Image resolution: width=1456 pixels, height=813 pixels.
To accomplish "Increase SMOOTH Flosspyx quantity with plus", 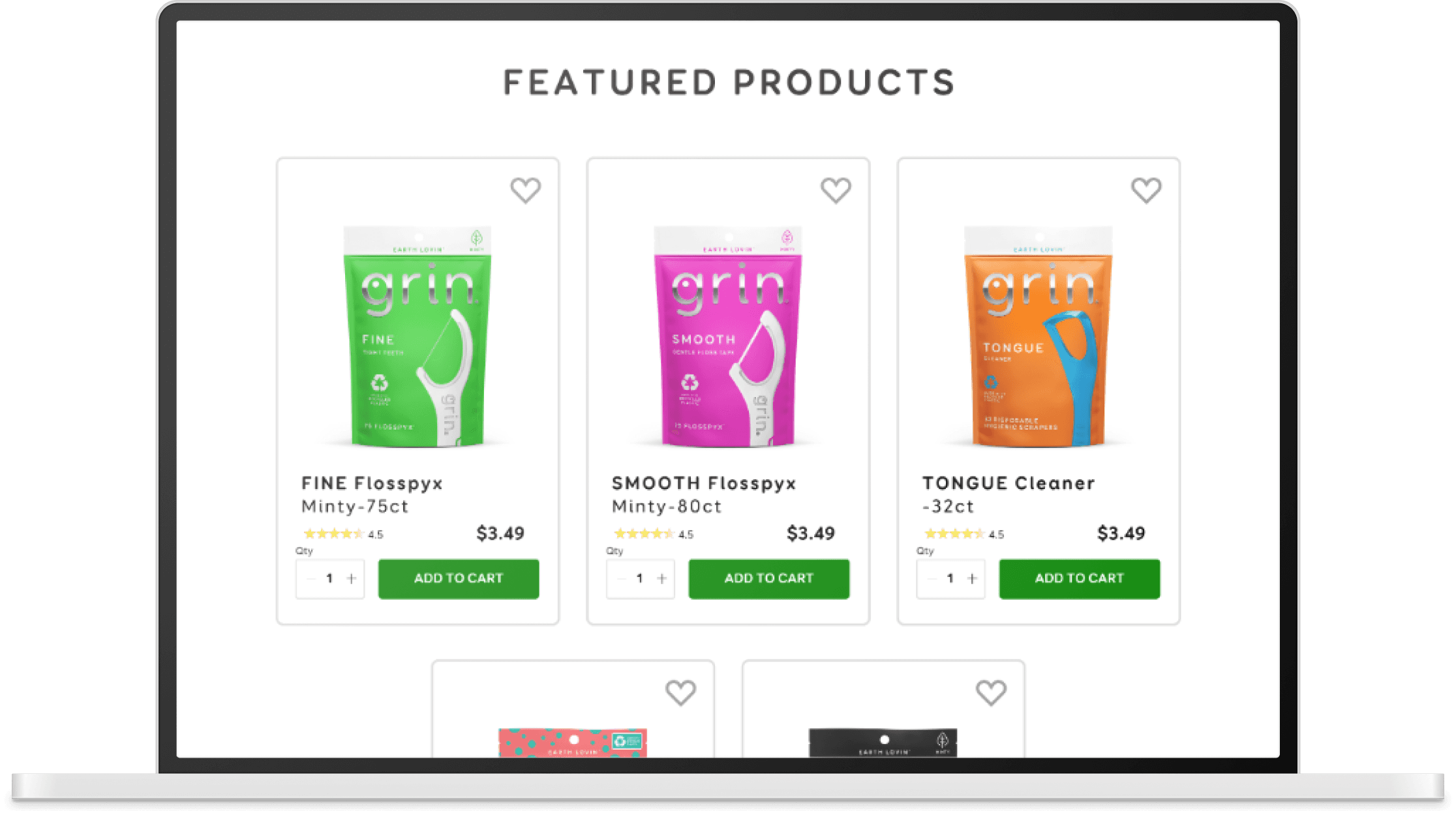I will tap(662, 578).
